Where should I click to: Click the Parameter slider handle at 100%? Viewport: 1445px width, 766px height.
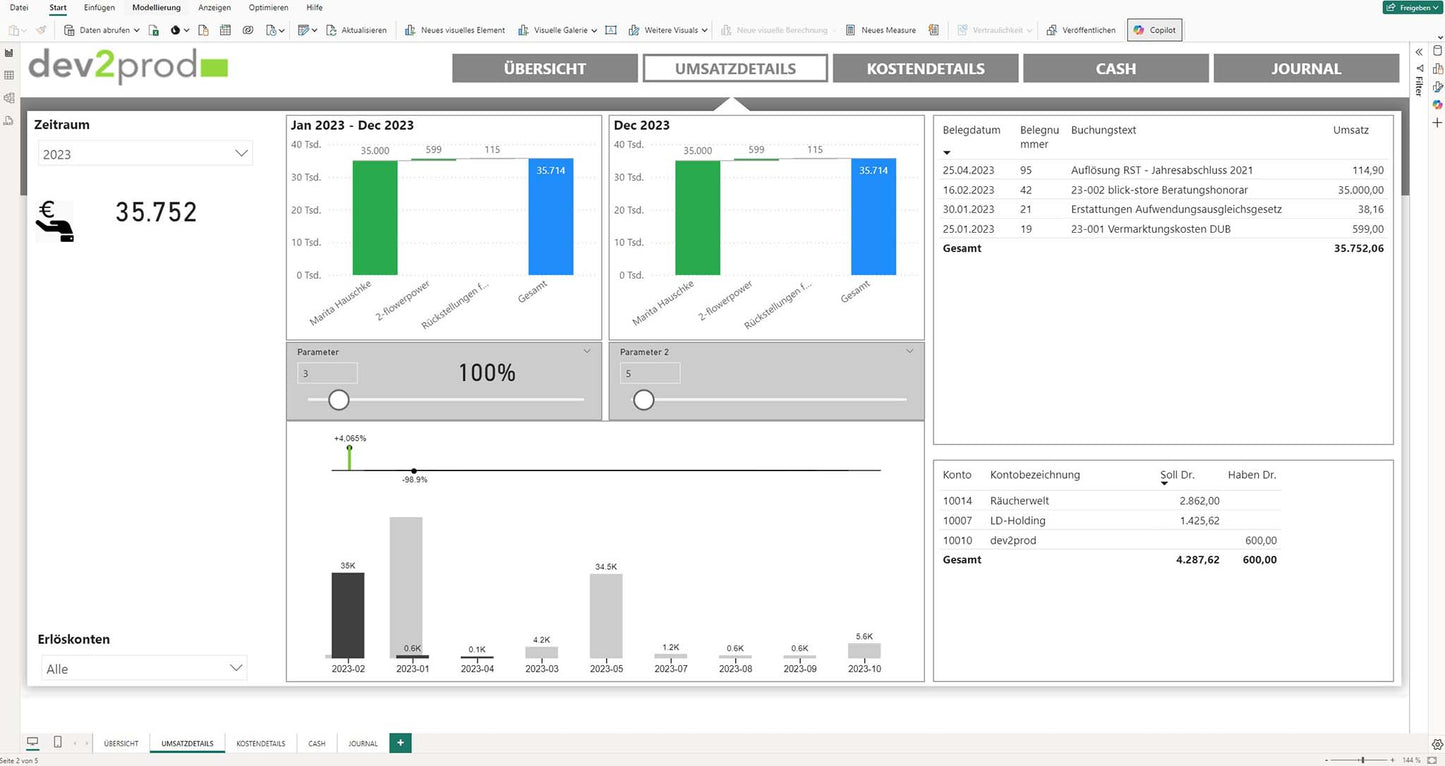[338, 399]
